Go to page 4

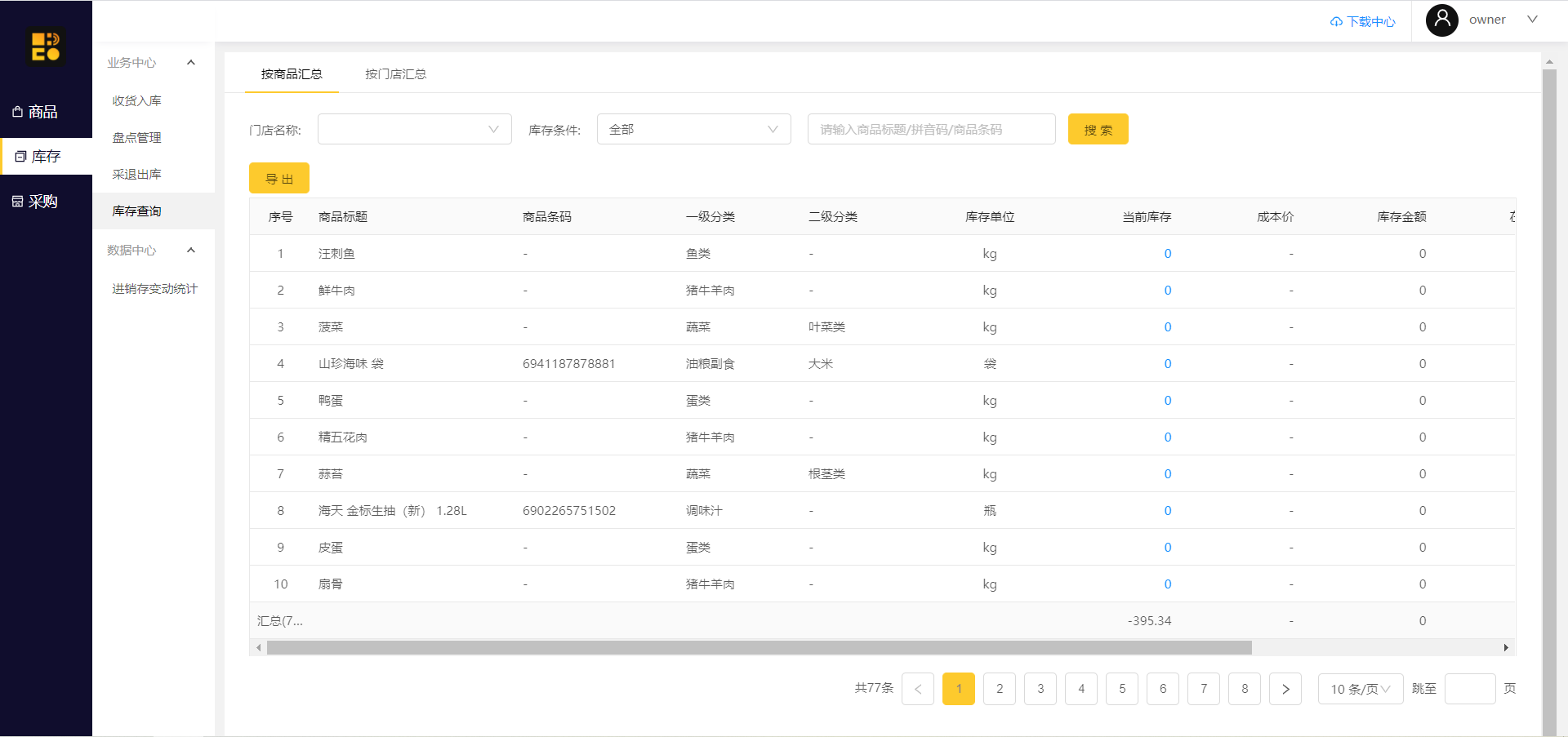pyautogui.click(x=1081, y=689)
